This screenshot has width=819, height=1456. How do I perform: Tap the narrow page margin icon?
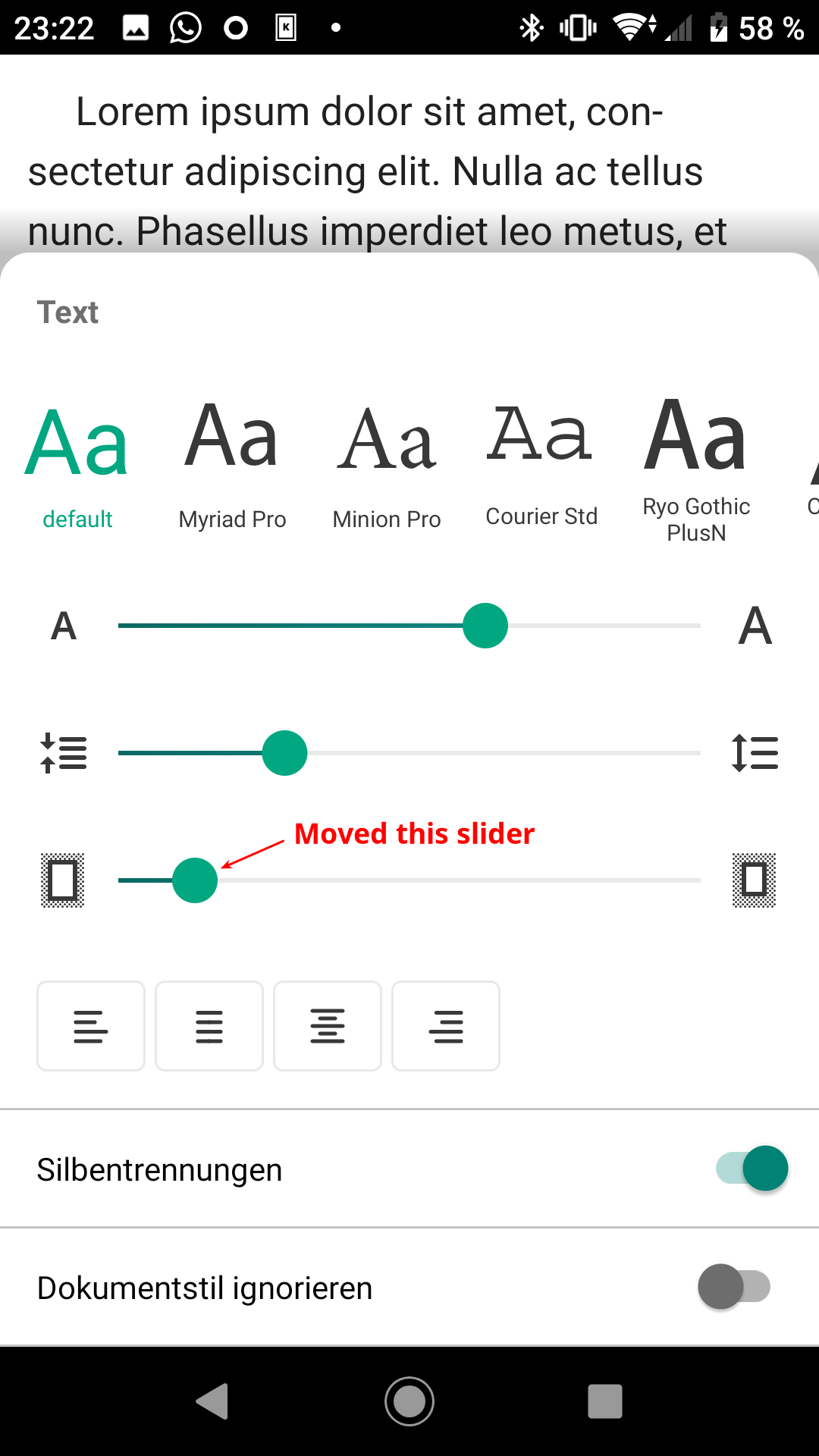click(x=62, y=880)
